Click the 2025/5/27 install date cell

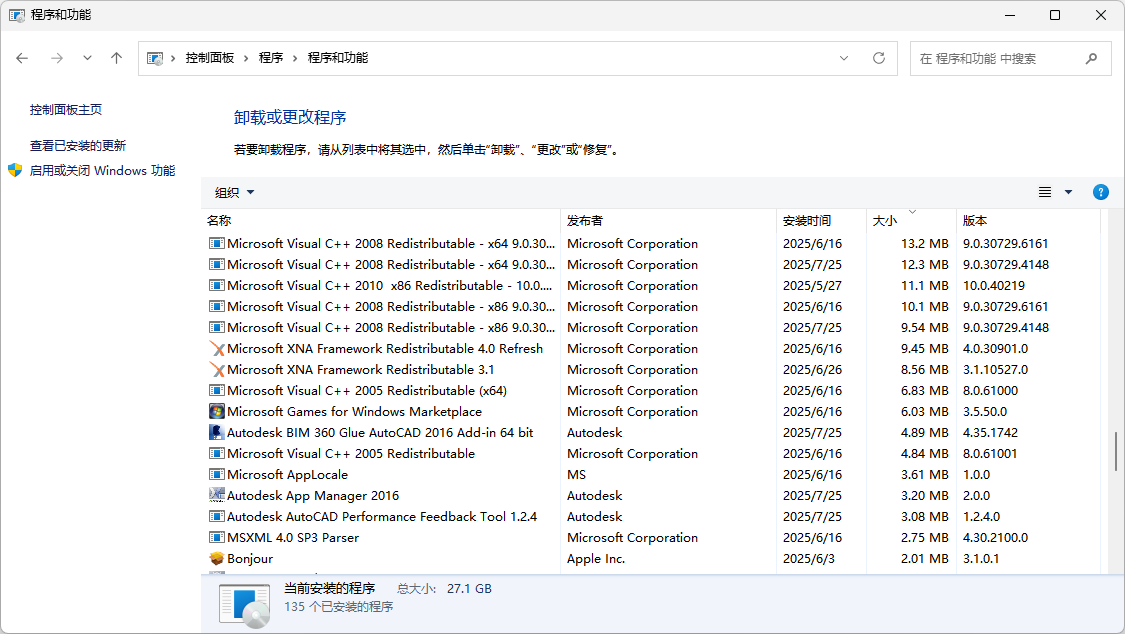pyautogui.click(x=812, y=285)
